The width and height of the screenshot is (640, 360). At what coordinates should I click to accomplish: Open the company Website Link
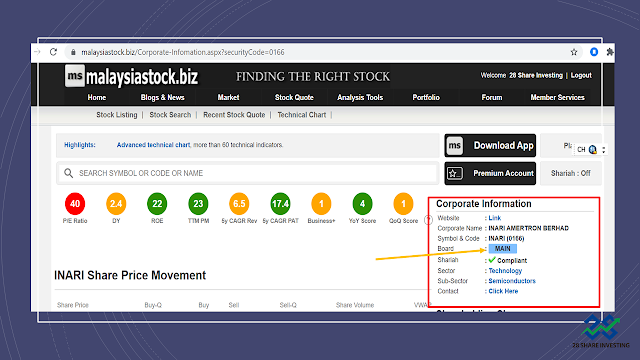pyautogui.click(x=495, y=218)
